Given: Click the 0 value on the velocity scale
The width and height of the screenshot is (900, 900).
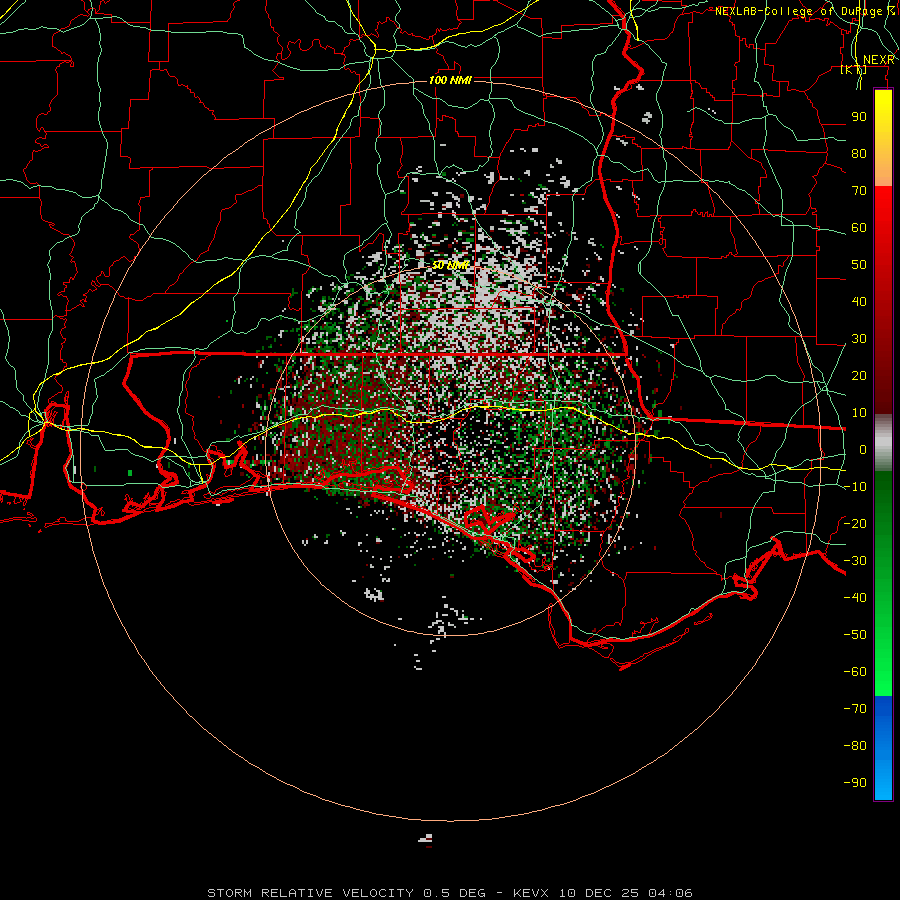Looking at the screenshot, I should coord(863,450).
